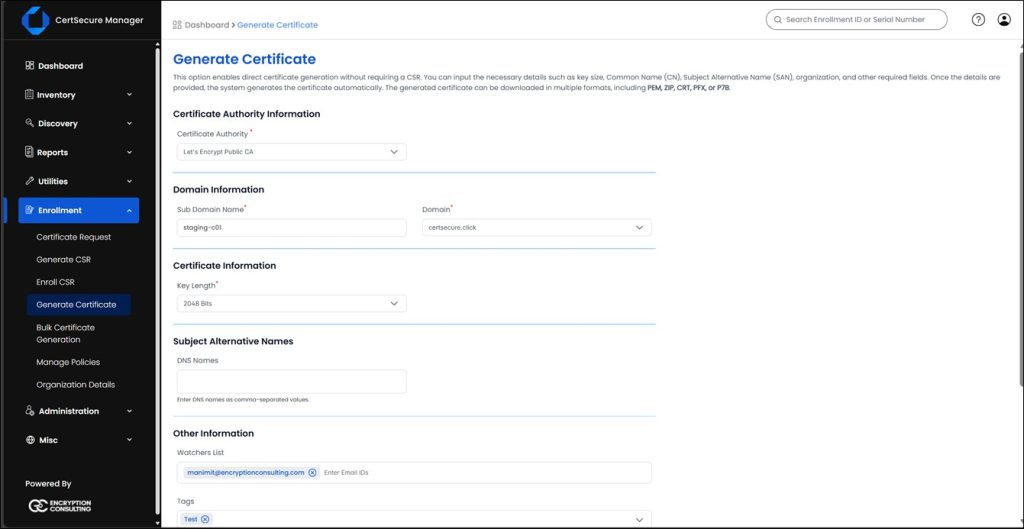Click the Enrollment pencil icon
This screenshot has height=529, width=1024.
(29, 210)
